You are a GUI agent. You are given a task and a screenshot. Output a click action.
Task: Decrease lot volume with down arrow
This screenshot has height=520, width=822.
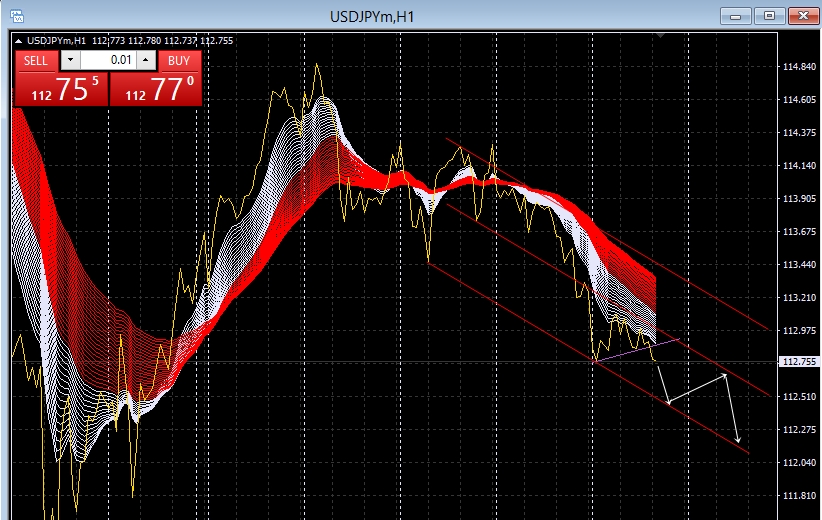click(70, 60)
